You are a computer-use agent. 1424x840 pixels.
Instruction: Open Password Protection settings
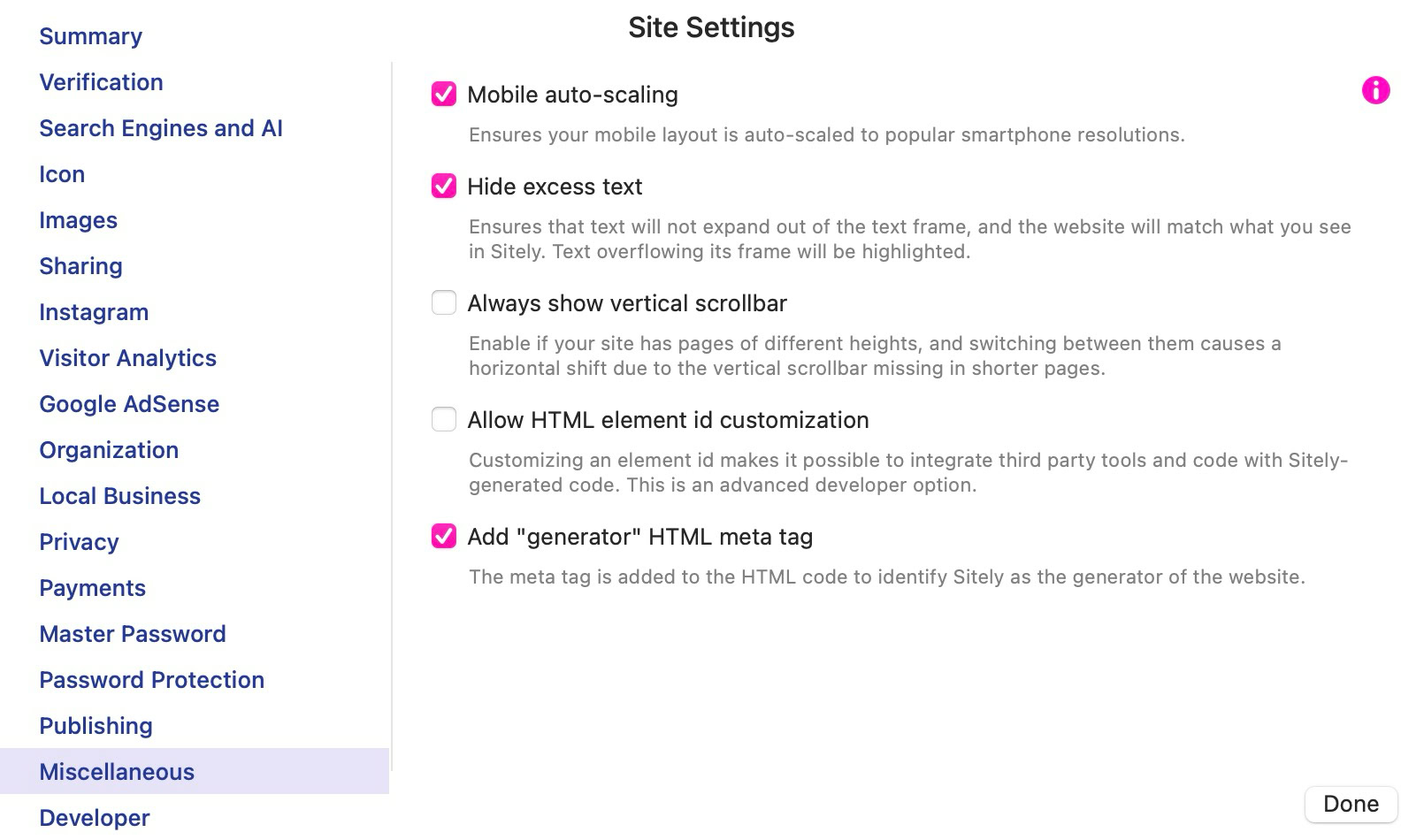[x=151, y=680]
